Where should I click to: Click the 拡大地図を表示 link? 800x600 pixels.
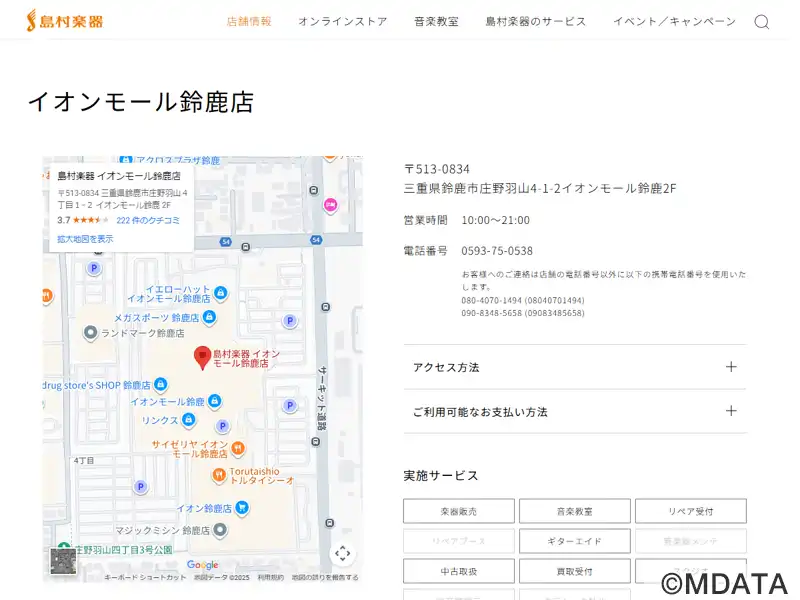coord(85,239)
